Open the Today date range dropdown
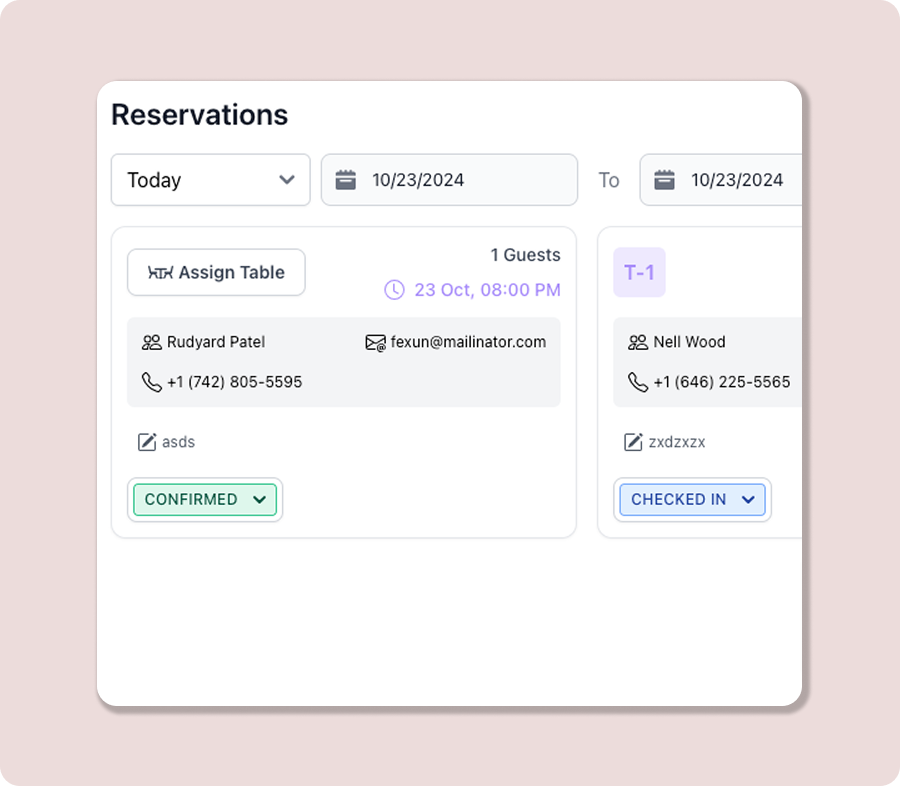 click(x=210, y=180)
